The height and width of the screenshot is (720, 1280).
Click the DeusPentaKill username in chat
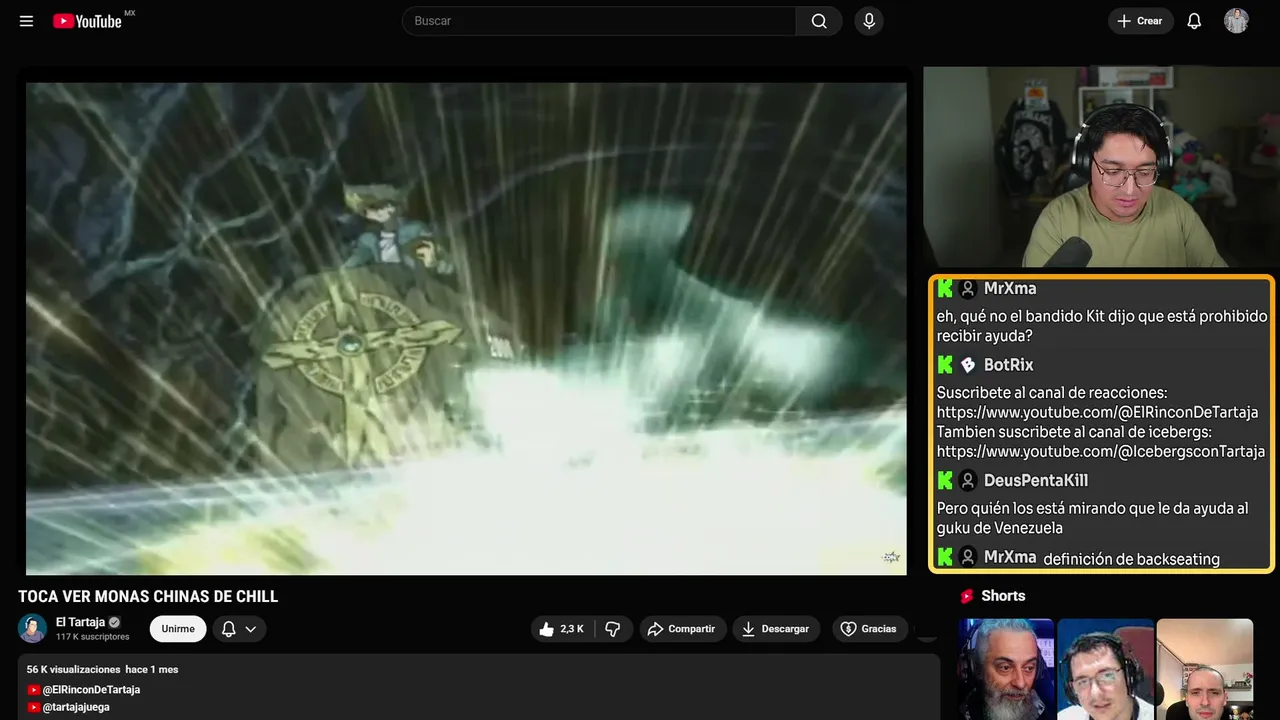(x=1036, y=481)
